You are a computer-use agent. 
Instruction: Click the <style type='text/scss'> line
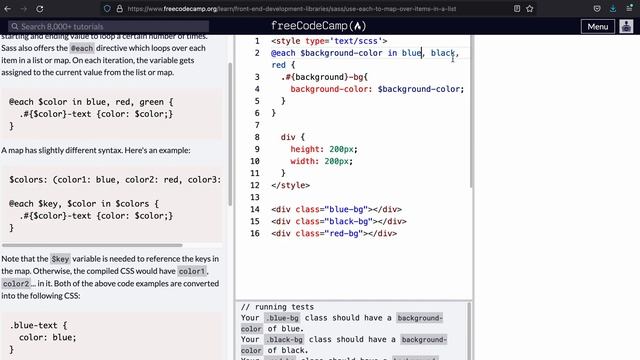(329, 41)
